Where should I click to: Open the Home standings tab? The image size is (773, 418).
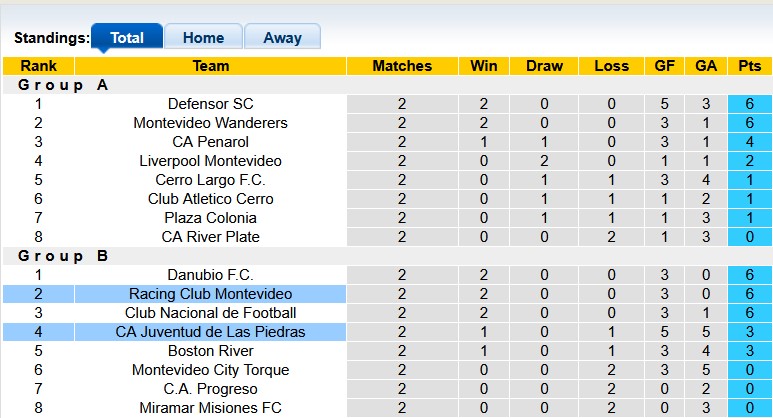pyautogui.click(x=203, y=38)
